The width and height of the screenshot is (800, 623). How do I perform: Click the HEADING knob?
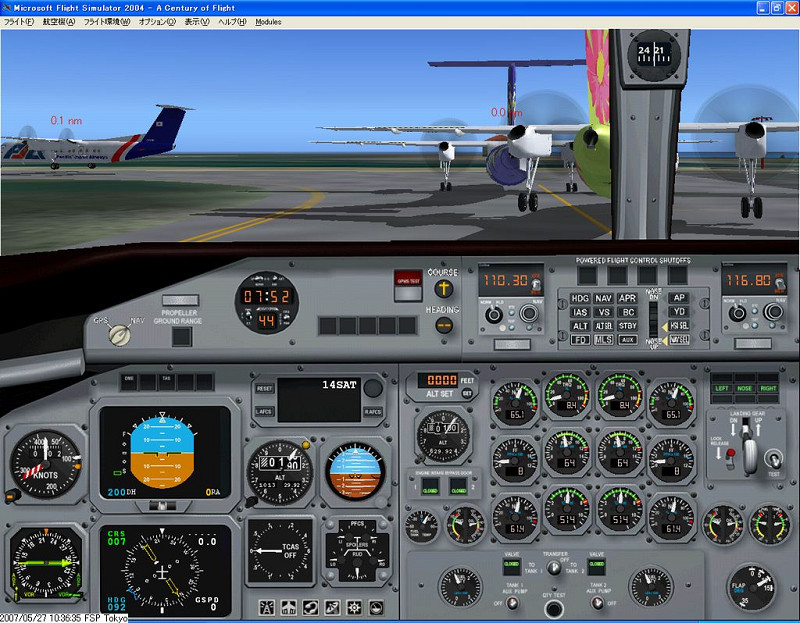pos(444,325)
